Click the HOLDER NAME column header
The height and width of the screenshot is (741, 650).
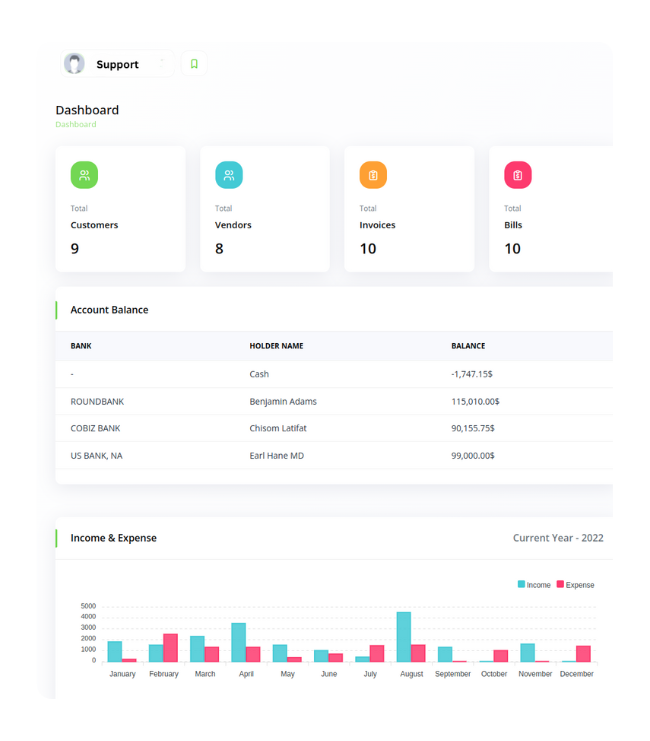(x=276, y=346)
